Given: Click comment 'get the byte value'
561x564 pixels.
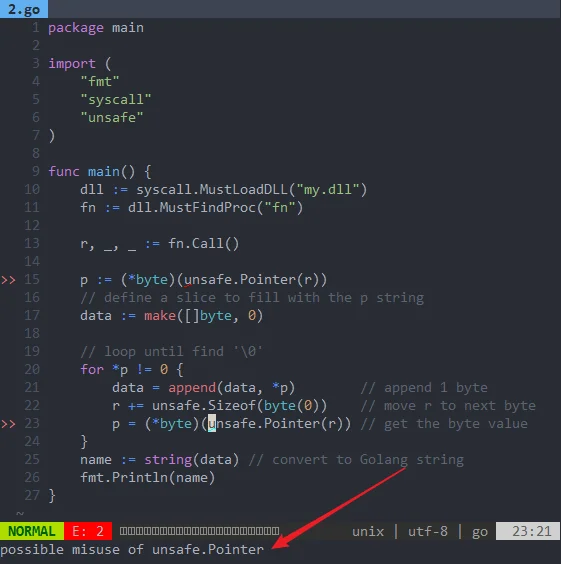Looking at the screenshot, I should point(456,423).
